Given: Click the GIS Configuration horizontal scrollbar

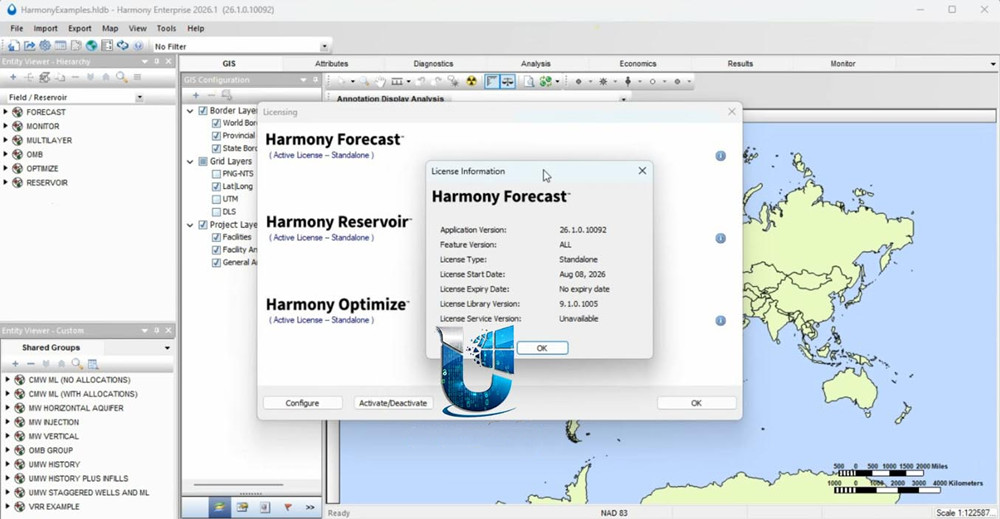Looking at the screenshot, I should pos(239,485).
